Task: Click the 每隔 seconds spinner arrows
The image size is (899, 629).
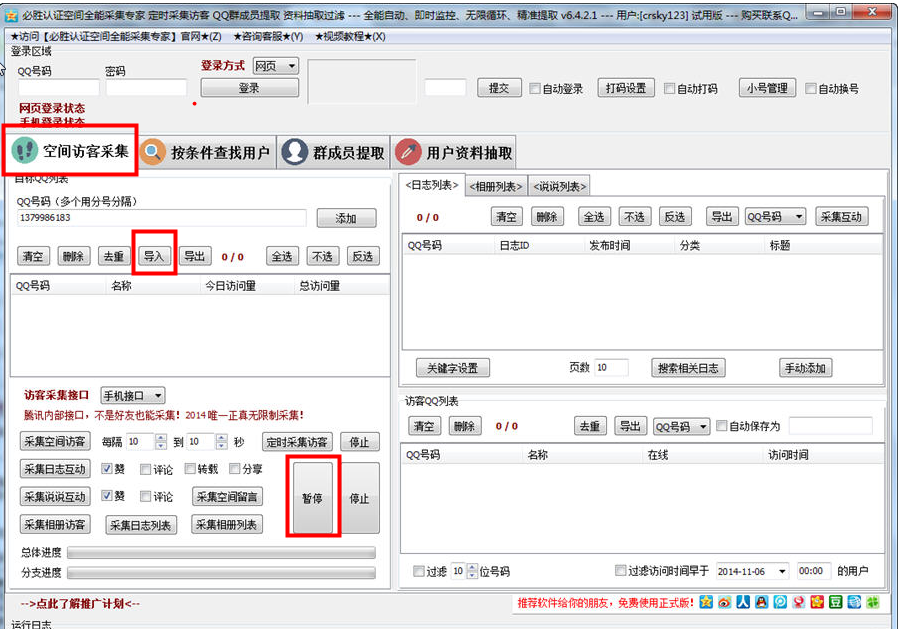Action: [161, 442]
